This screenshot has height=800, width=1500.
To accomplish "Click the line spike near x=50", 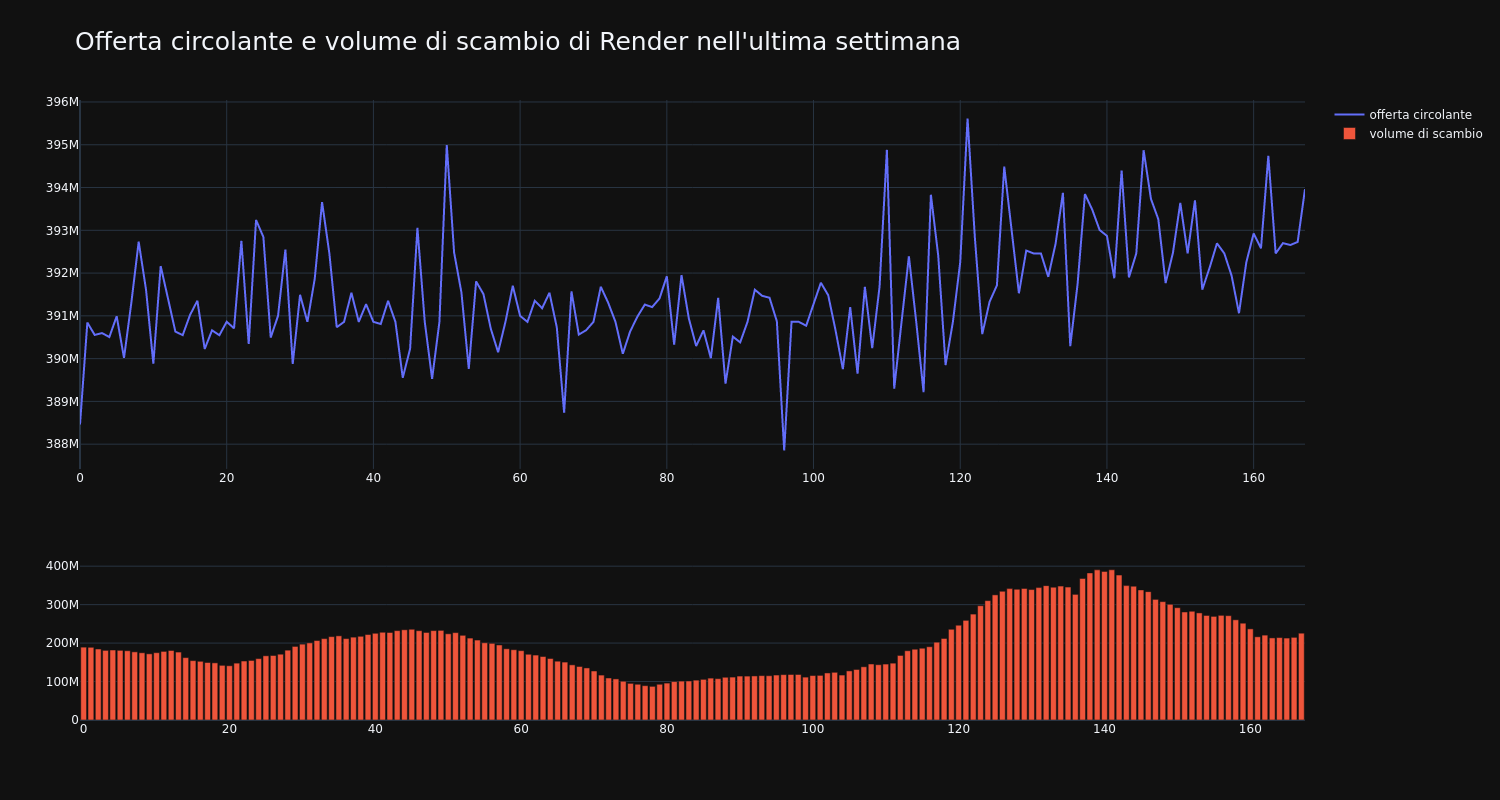I will 447,146.
